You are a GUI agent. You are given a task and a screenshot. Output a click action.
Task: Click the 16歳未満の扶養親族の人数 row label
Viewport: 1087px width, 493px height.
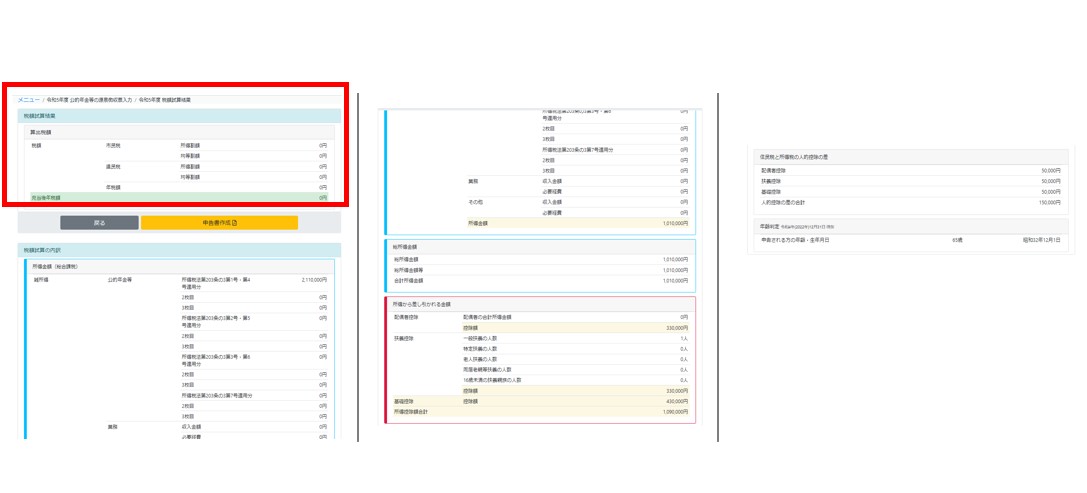(x=492, y=380)
